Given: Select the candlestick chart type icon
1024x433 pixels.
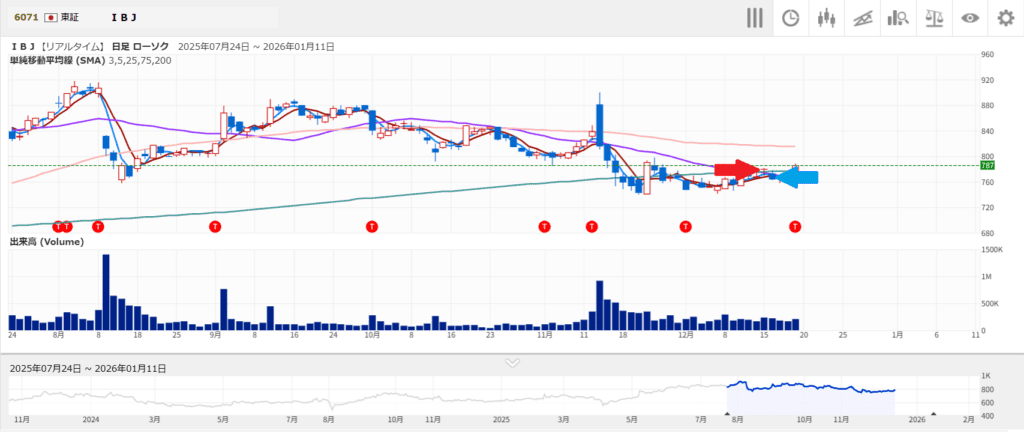Looking at the screenshot, I should pos(826,18).
